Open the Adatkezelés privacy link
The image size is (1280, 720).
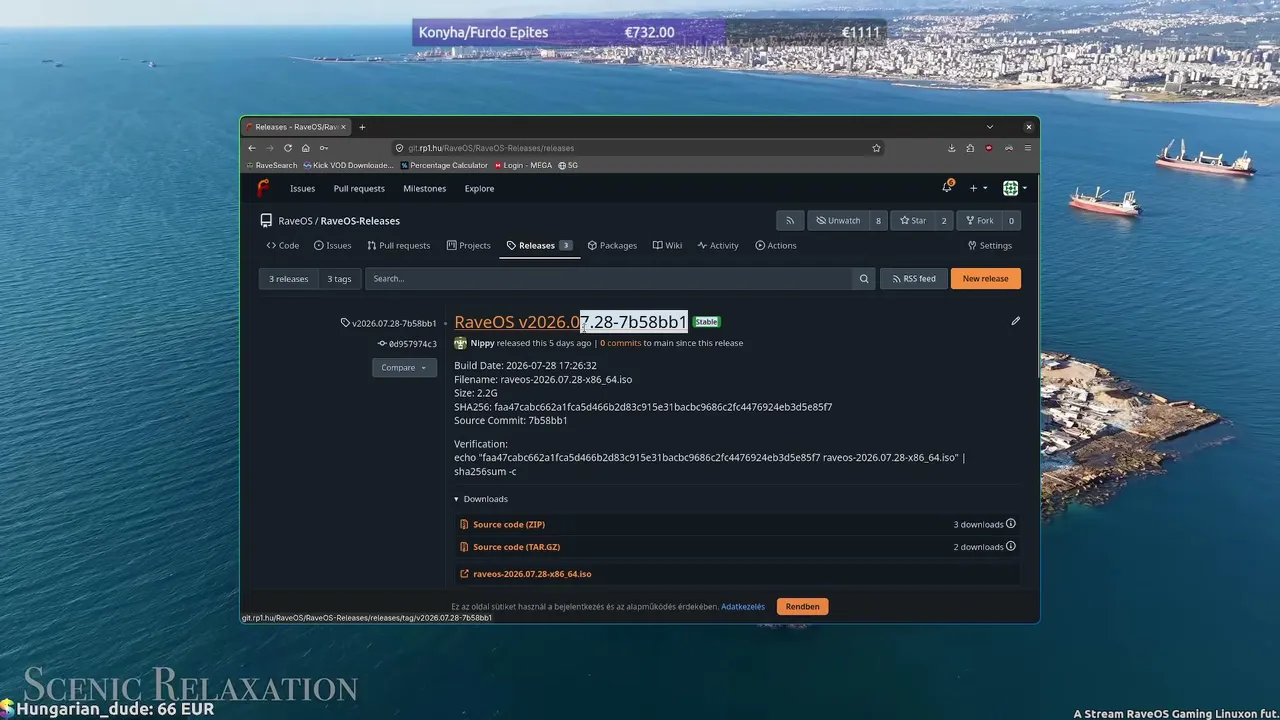743,607
